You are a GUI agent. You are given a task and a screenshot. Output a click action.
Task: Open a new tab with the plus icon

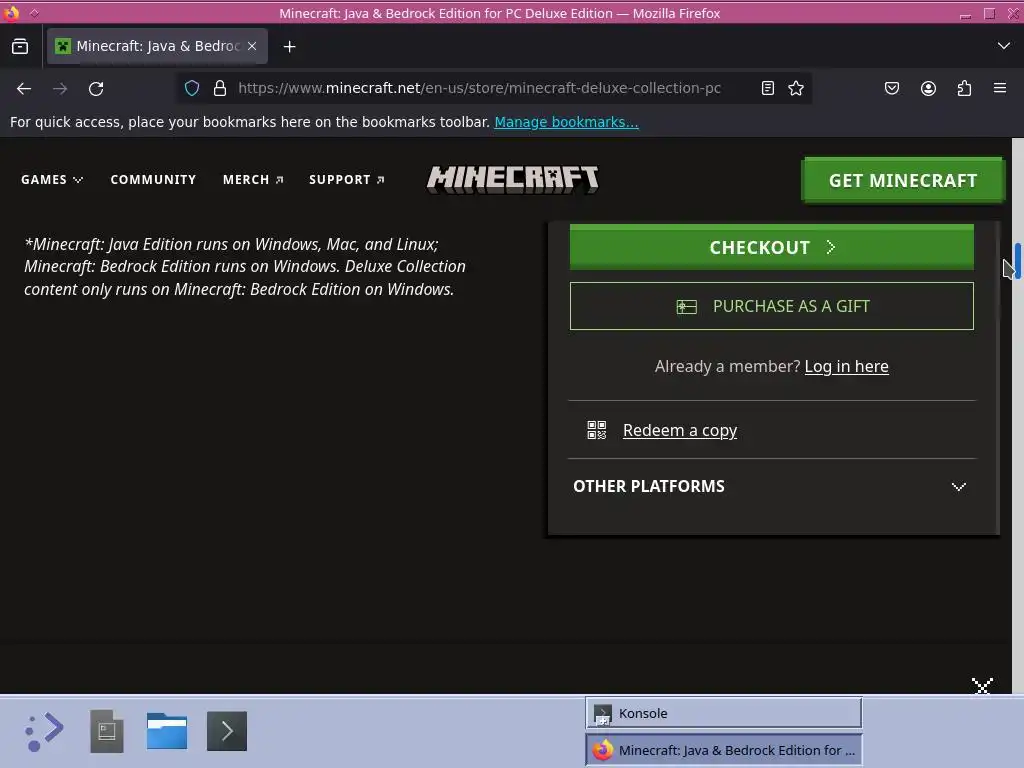click(x=289, y=46)
